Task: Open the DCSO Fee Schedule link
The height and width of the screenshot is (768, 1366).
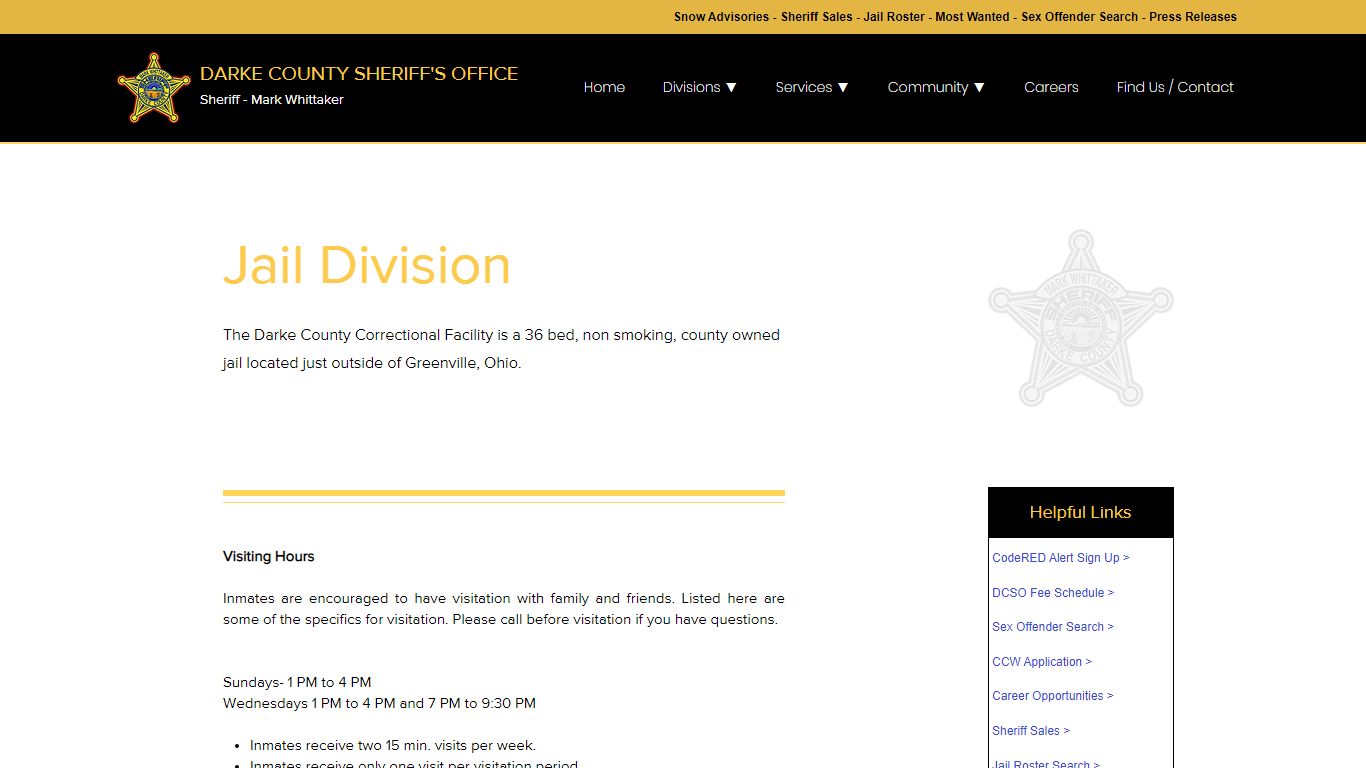Action: tap(1052, 593)
